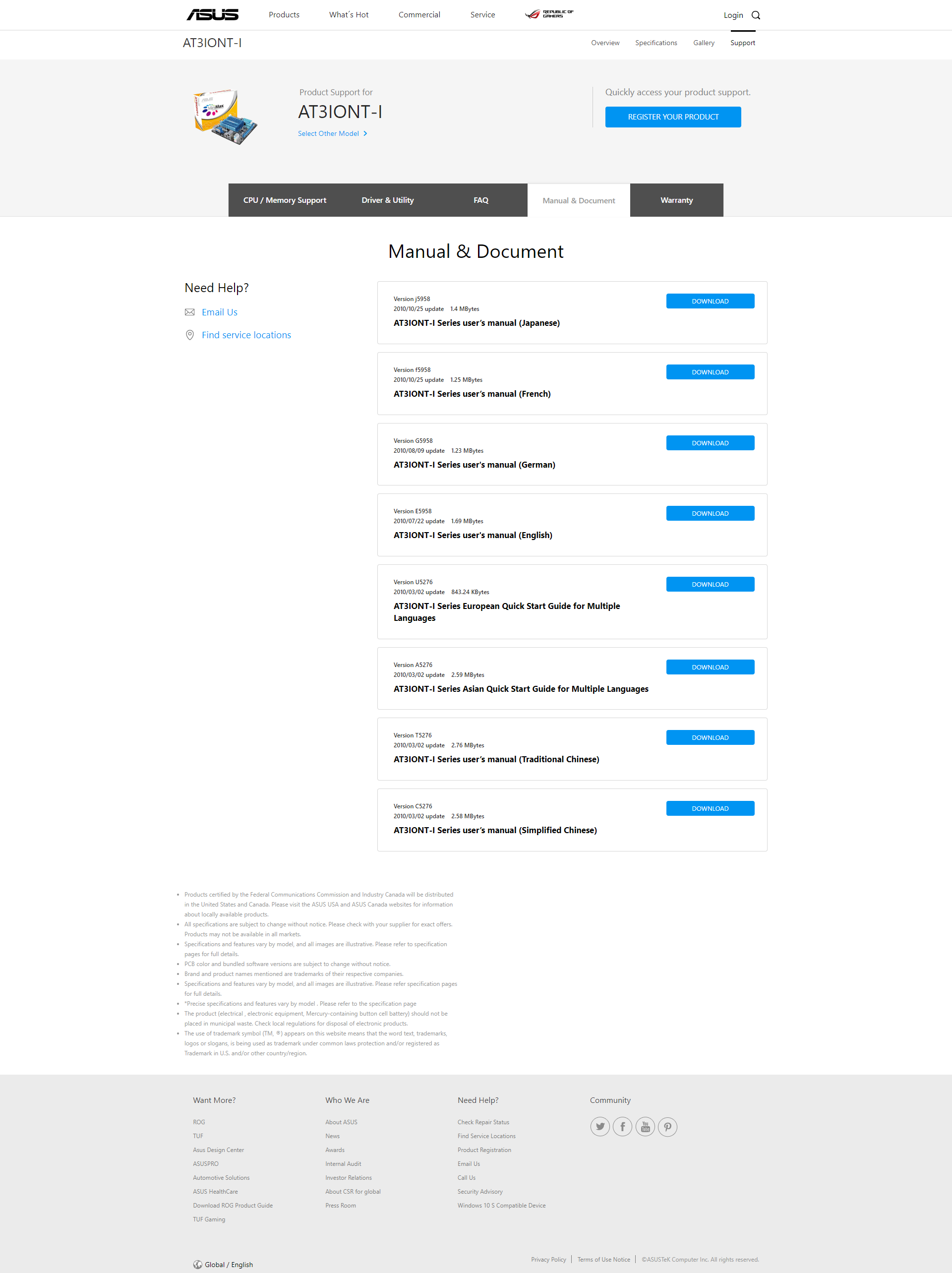Download the English user's manual
This screenshot has width=952, height=1273.
point(710,513)
